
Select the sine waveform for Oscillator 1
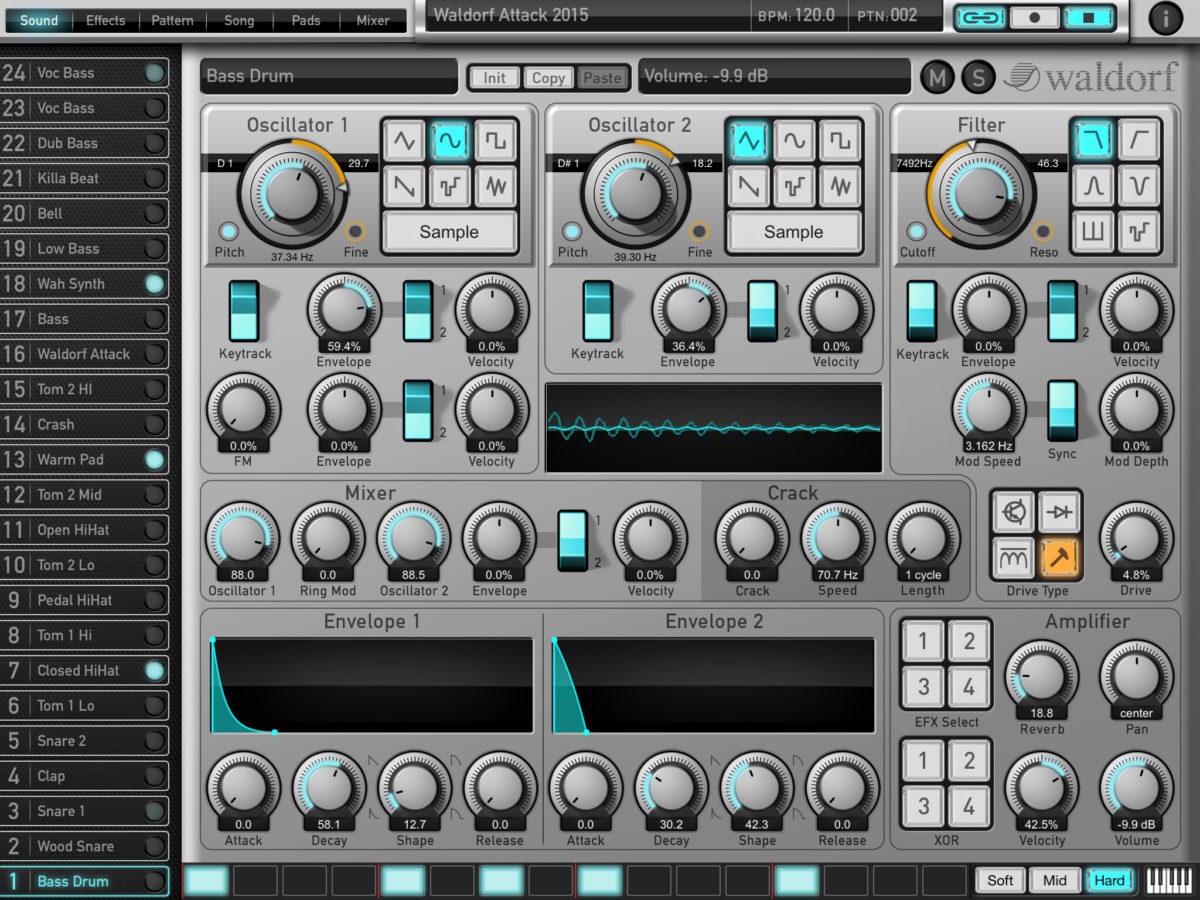[452, 141]
